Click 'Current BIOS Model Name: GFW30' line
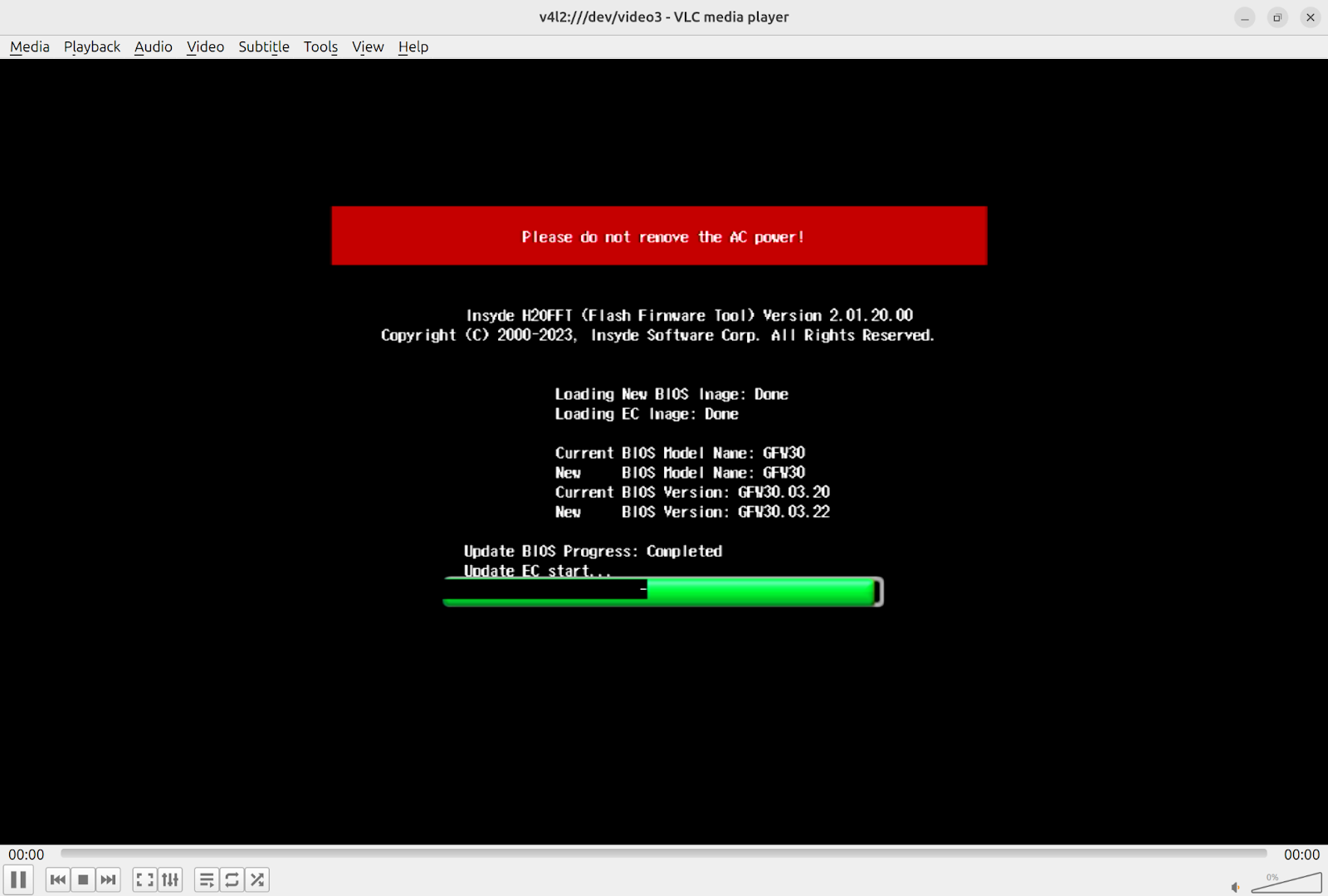This screenshot has height=896, width=1328. 680,453
